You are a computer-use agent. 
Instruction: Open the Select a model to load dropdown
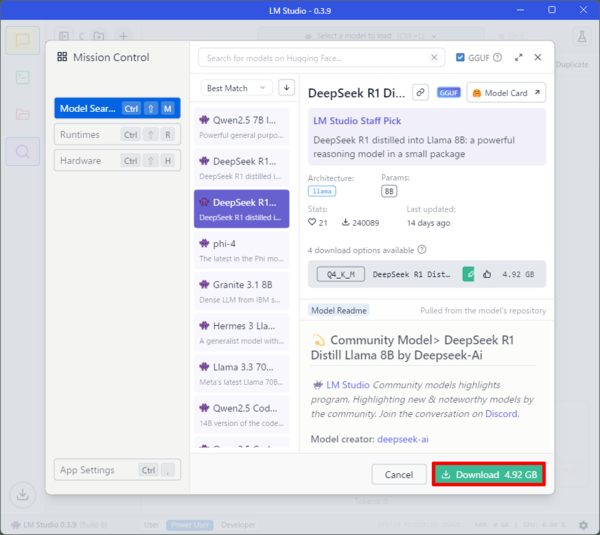point(371,36)
